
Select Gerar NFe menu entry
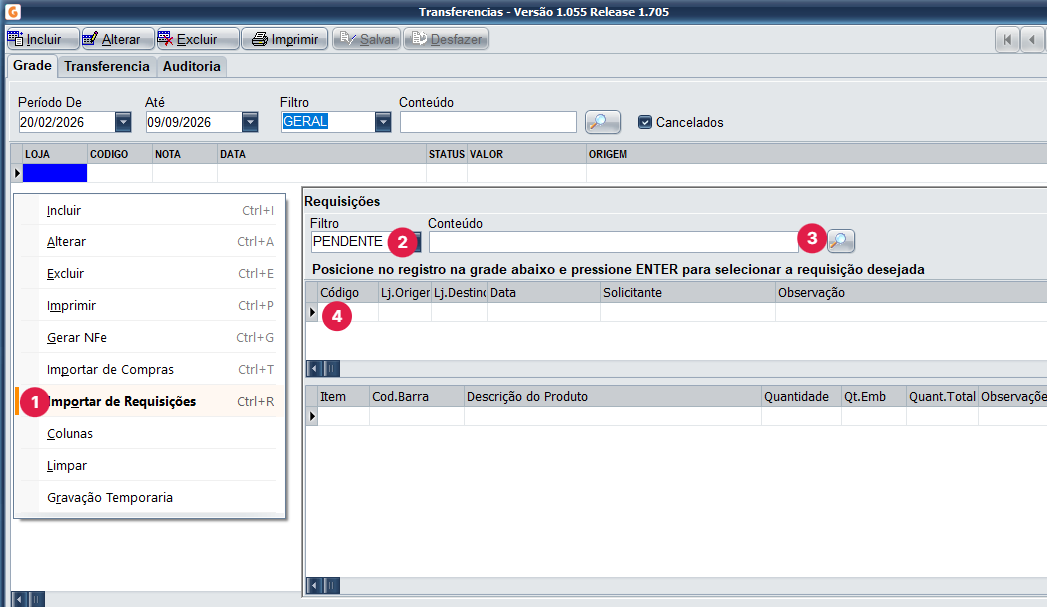150,338
